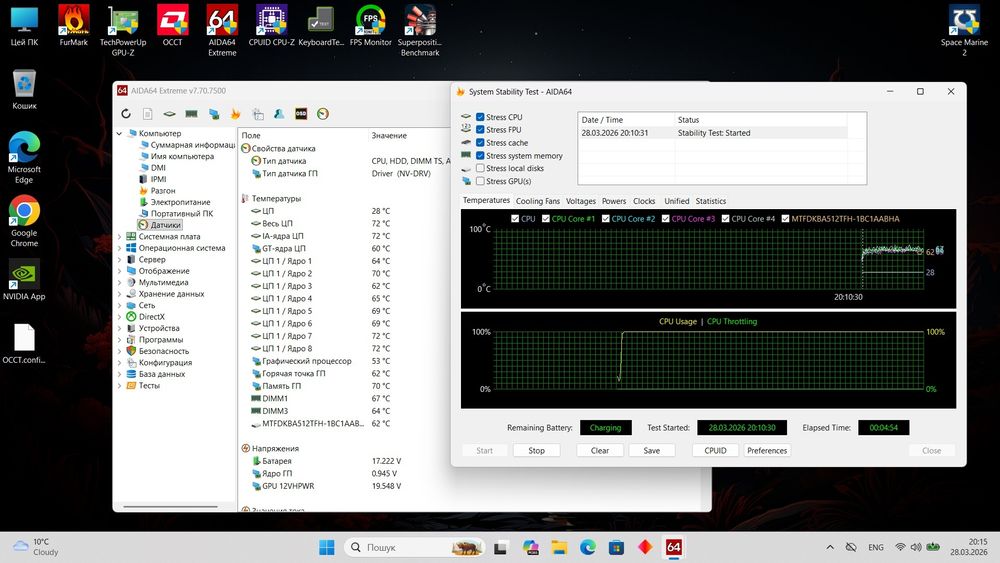The height and width of the screenshot is (563, 1000).
Task: Open FPS Monitor desktop shortcut
Action: click(371, 26)
